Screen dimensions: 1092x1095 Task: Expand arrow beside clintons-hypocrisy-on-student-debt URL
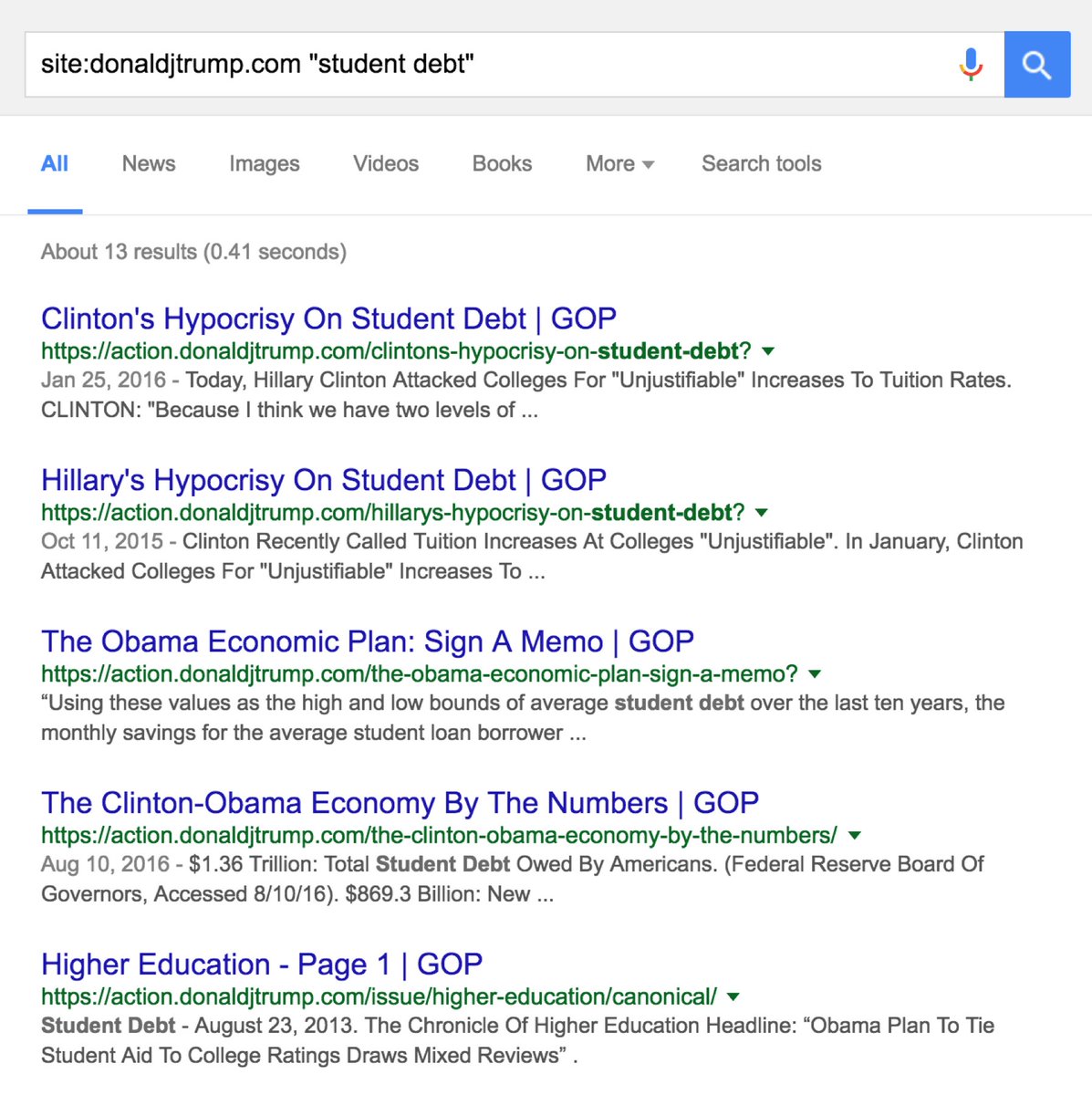768,351
